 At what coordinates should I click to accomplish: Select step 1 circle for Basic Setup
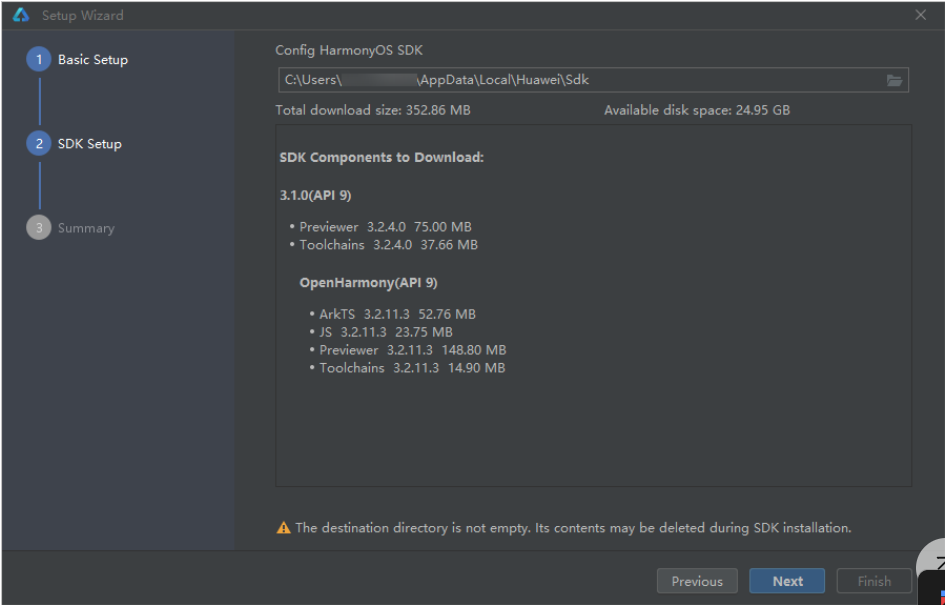39,60
